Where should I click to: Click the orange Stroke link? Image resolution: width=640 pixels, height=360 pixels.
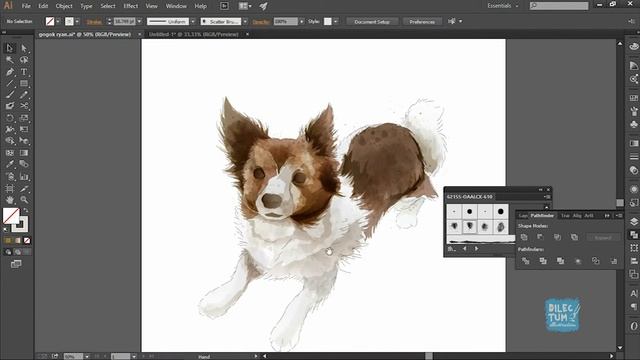94,22
